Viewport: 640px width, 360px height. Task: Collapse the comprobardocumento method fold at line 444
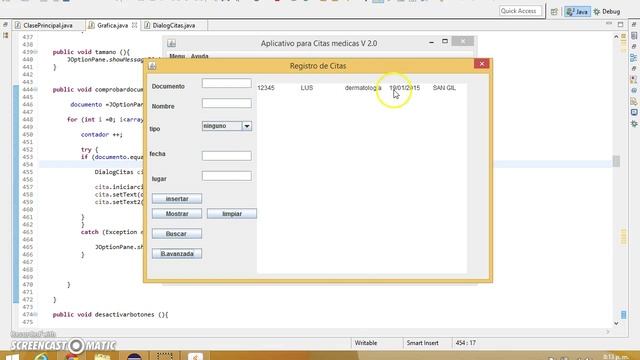coord(36,90)
